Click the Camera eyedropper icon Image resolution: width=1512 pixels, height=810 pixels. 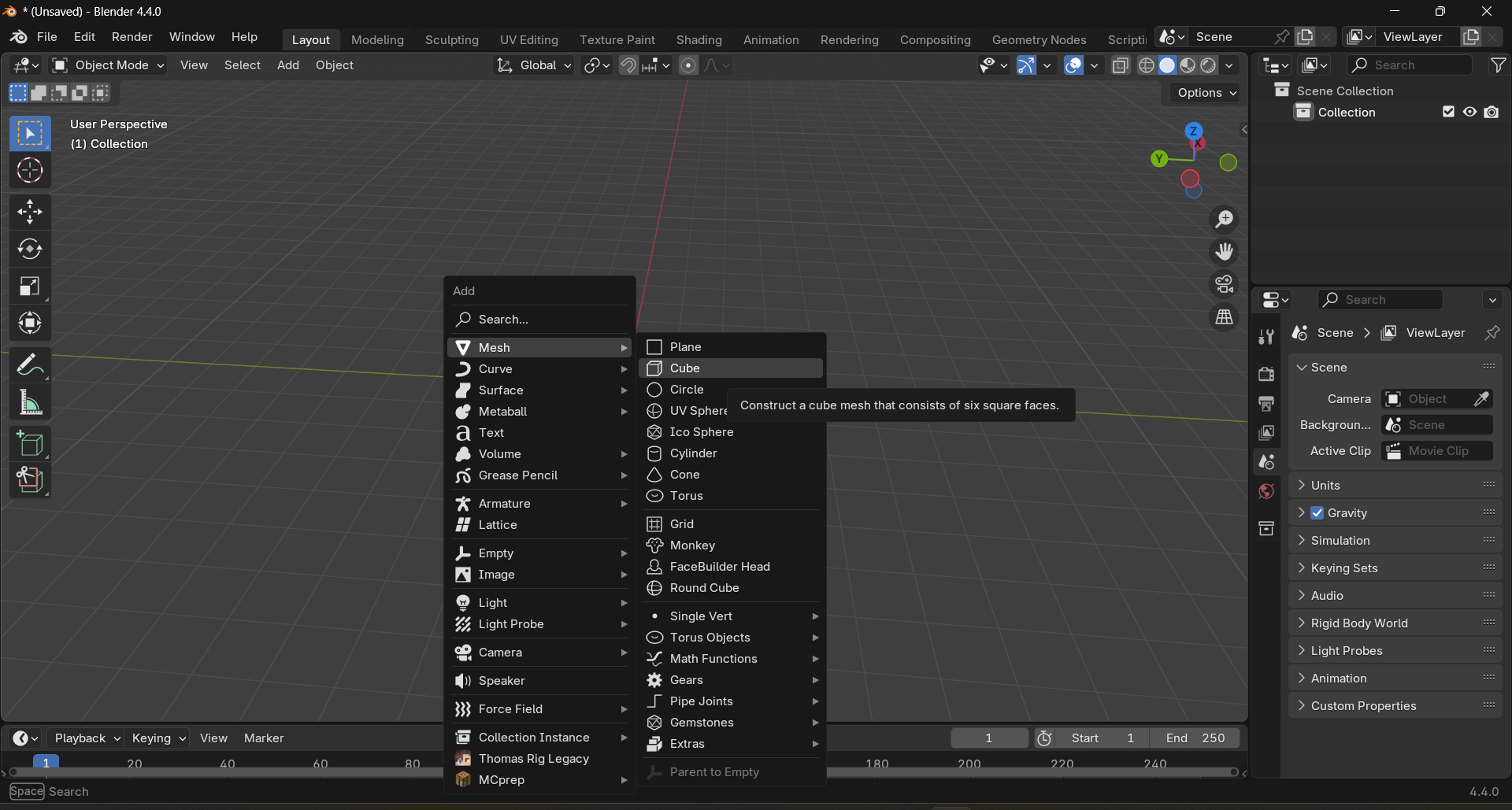click(x=1481, y=399)
